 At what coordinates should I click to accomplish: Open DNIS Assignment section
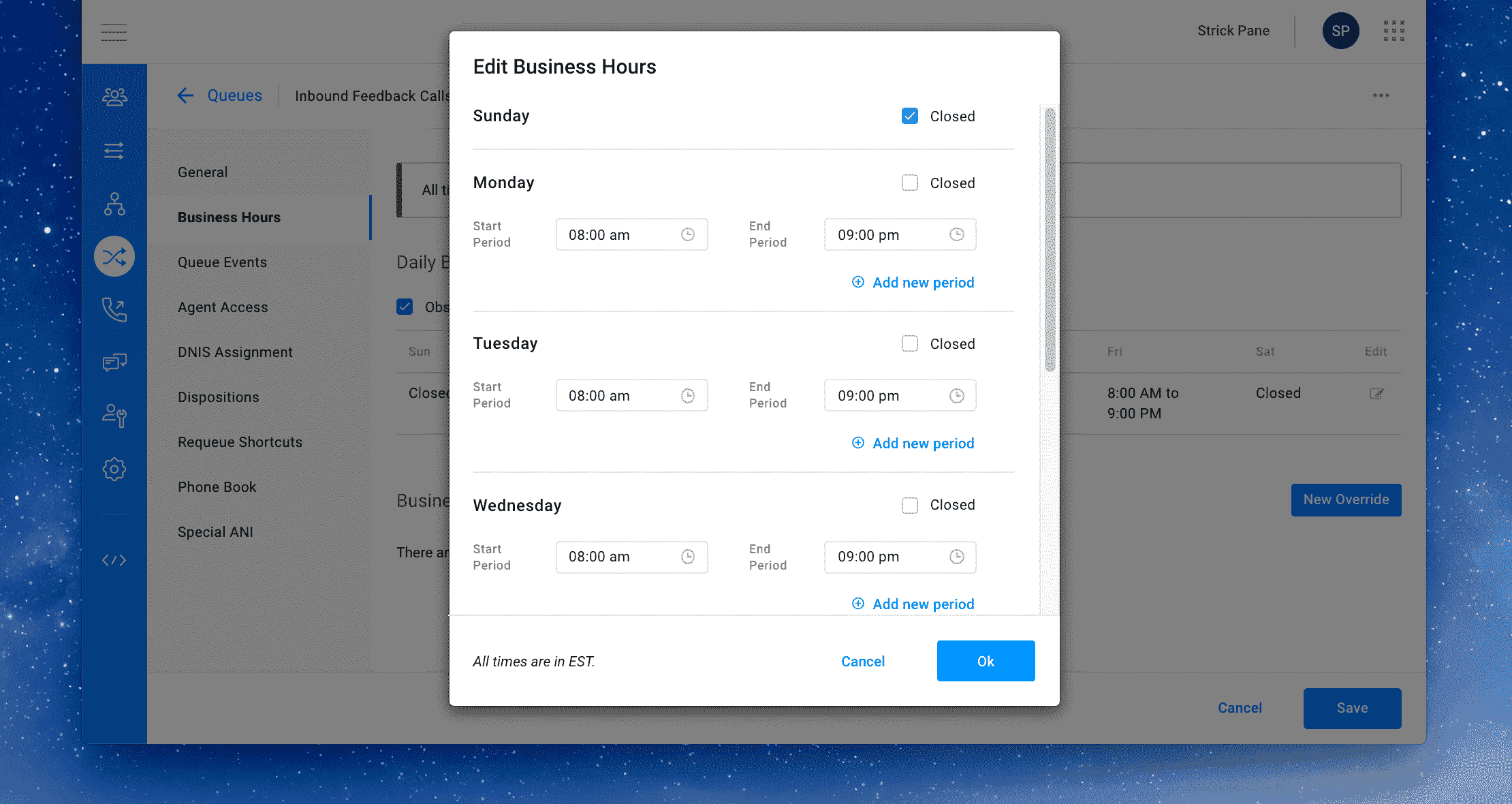tap(235, 352)
